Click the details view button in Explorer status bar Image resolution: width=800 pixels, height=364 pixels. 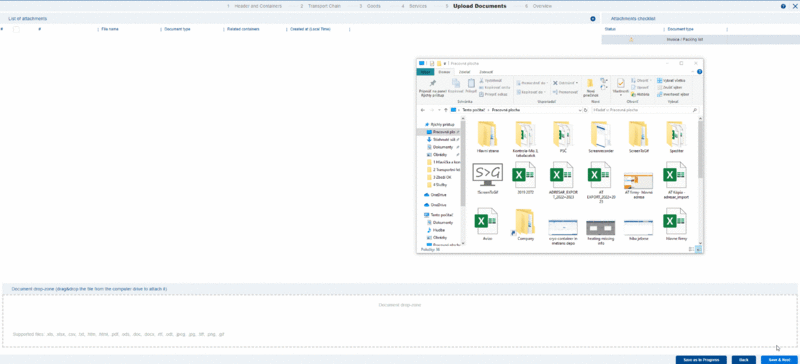691,249
